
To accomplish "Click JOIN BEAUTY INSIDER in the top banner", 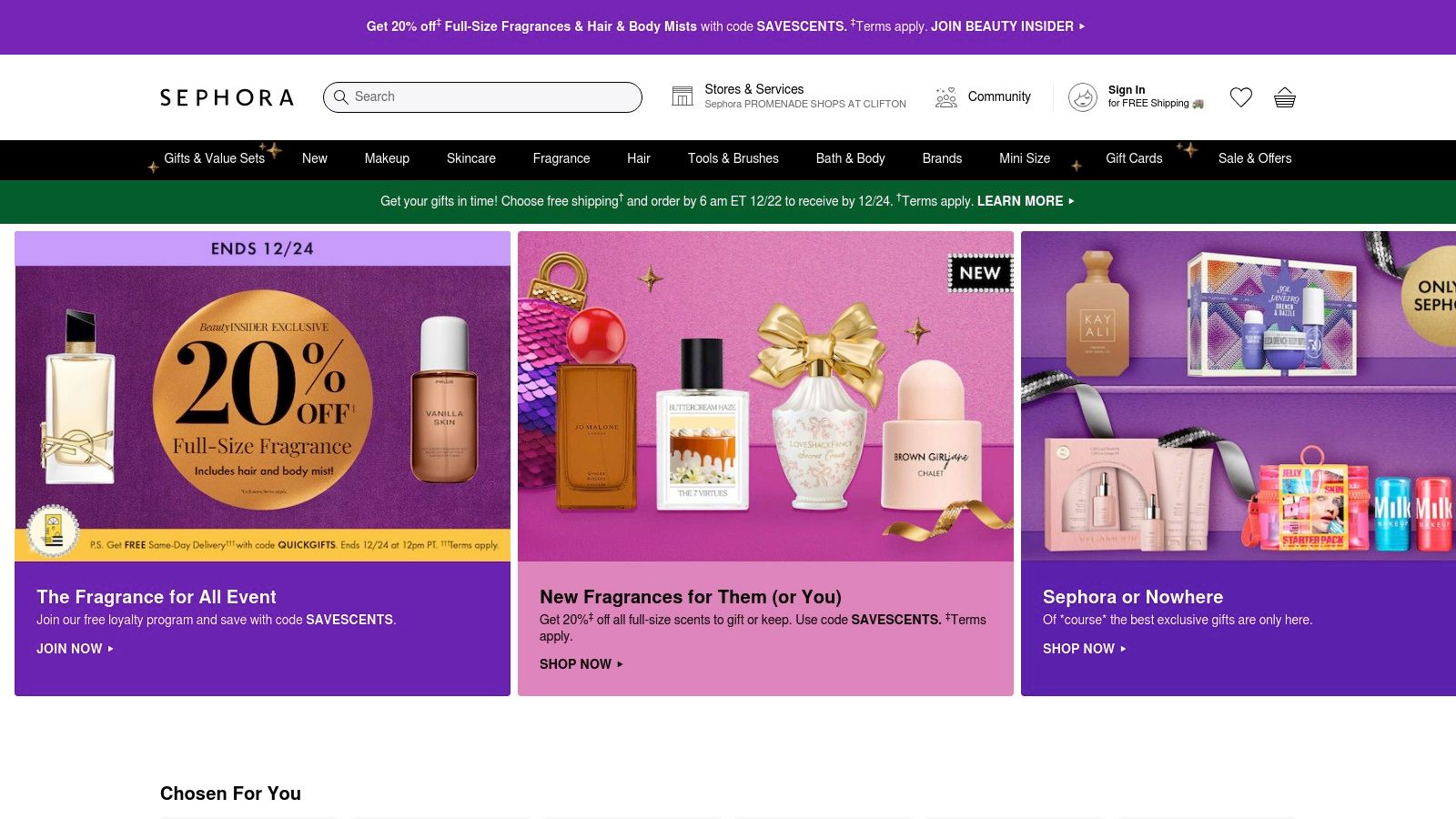I will (1001, 26).
